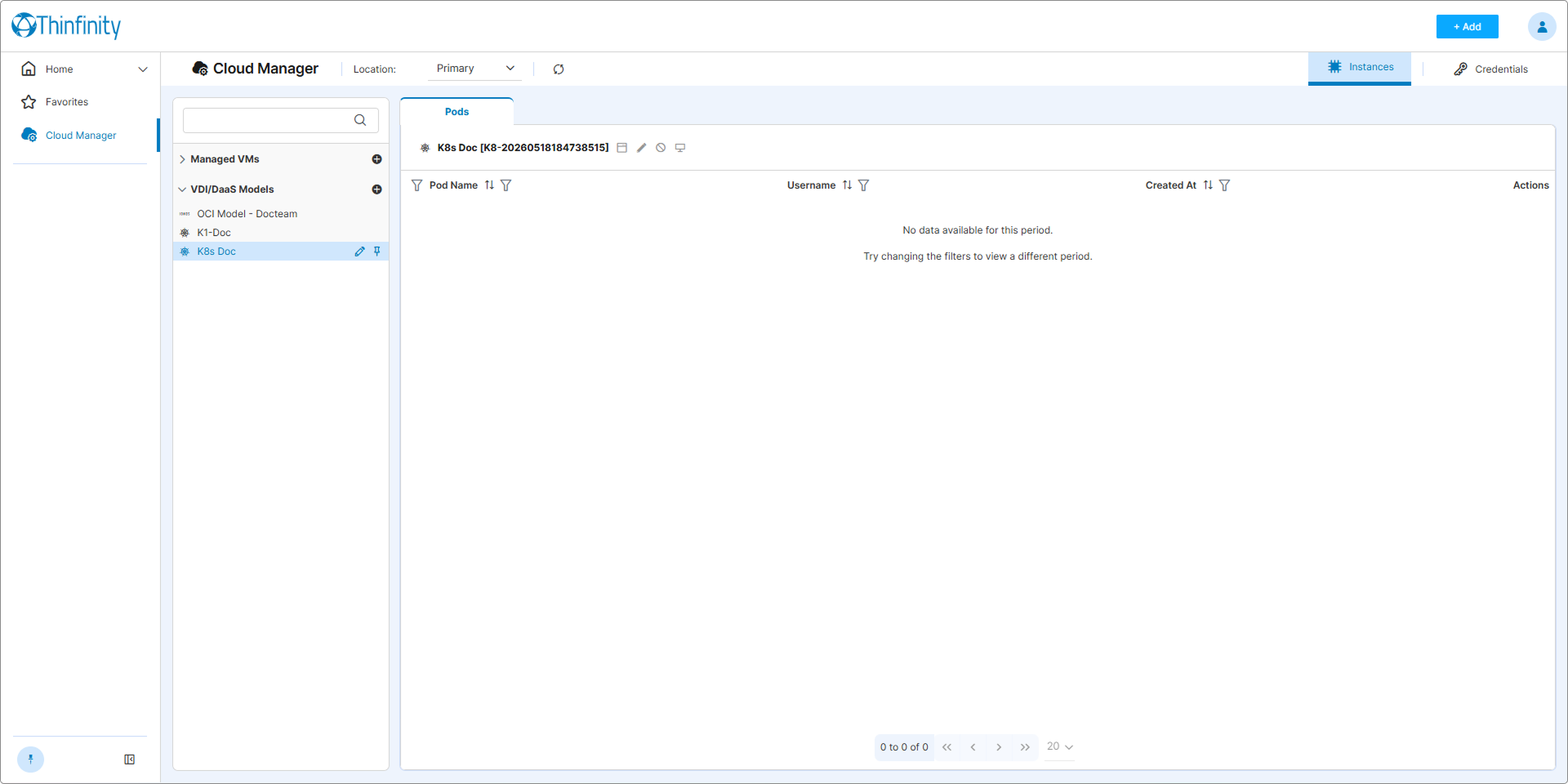Viewport: 1568px width, 784px height.
Task: Open Cloud Manager in the left navigation
Action: tap(80, 136)
